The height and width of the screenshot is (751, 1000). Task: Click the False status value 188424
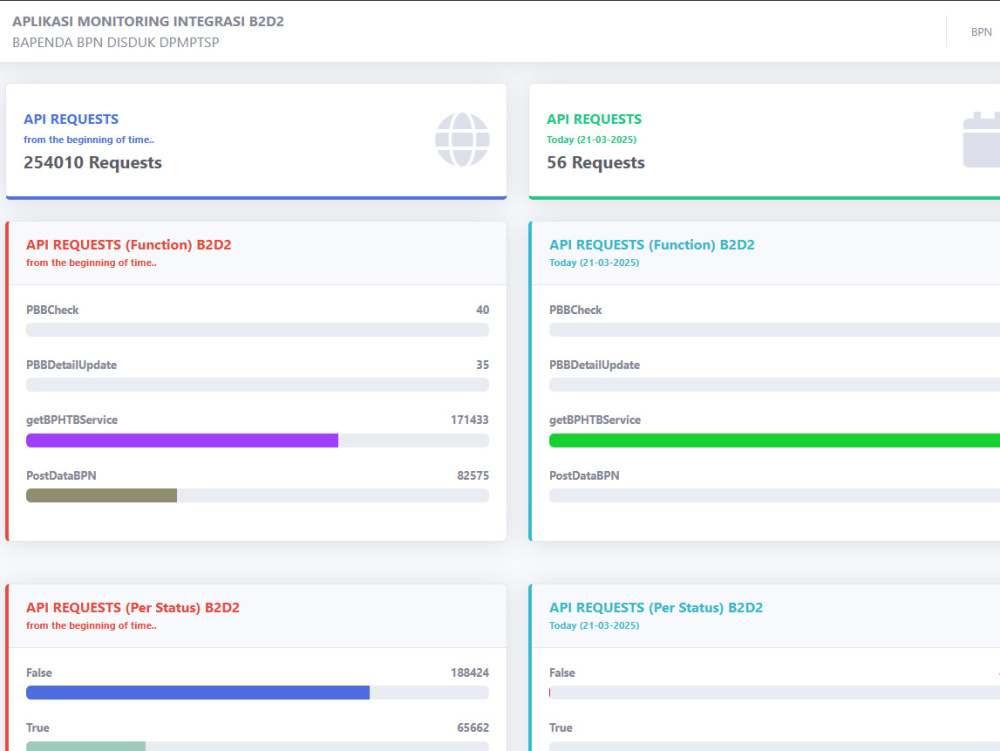pyautogui.click(x=469, y=673)
